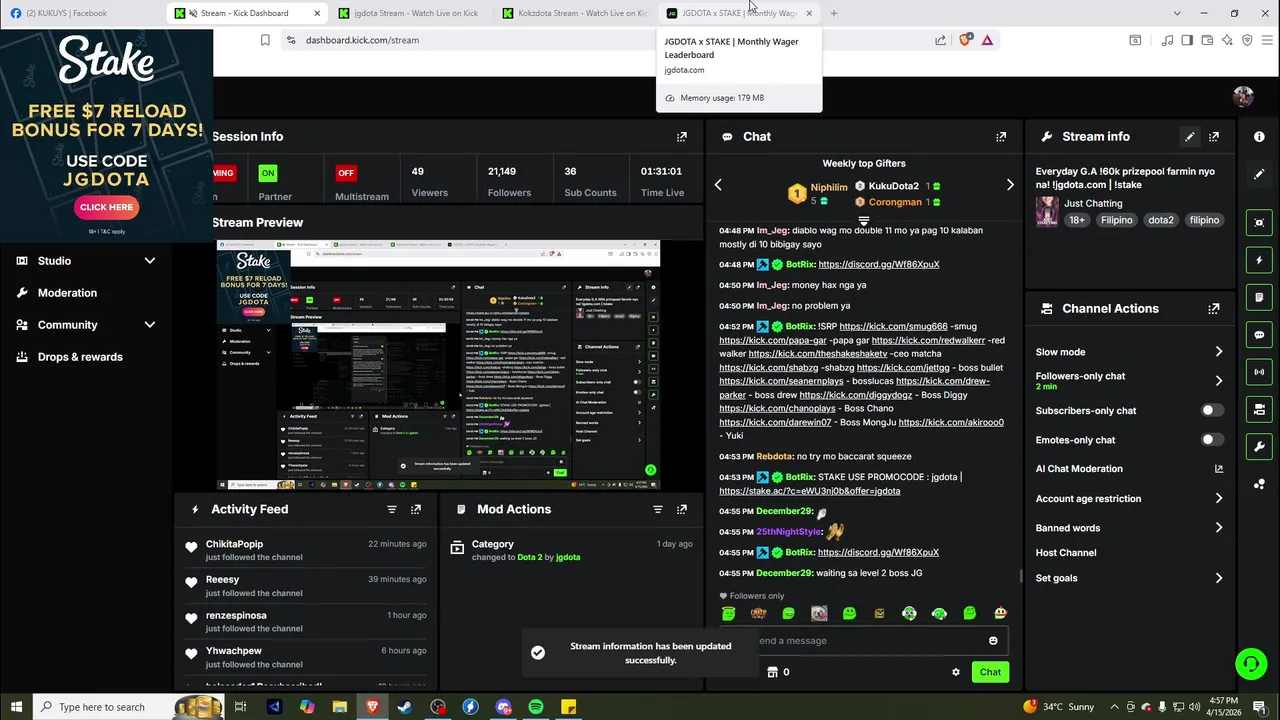This screenshot has width=1280, height=720.
Task: Click the account avatar at top right
Action: click(x=1243, y=96)
